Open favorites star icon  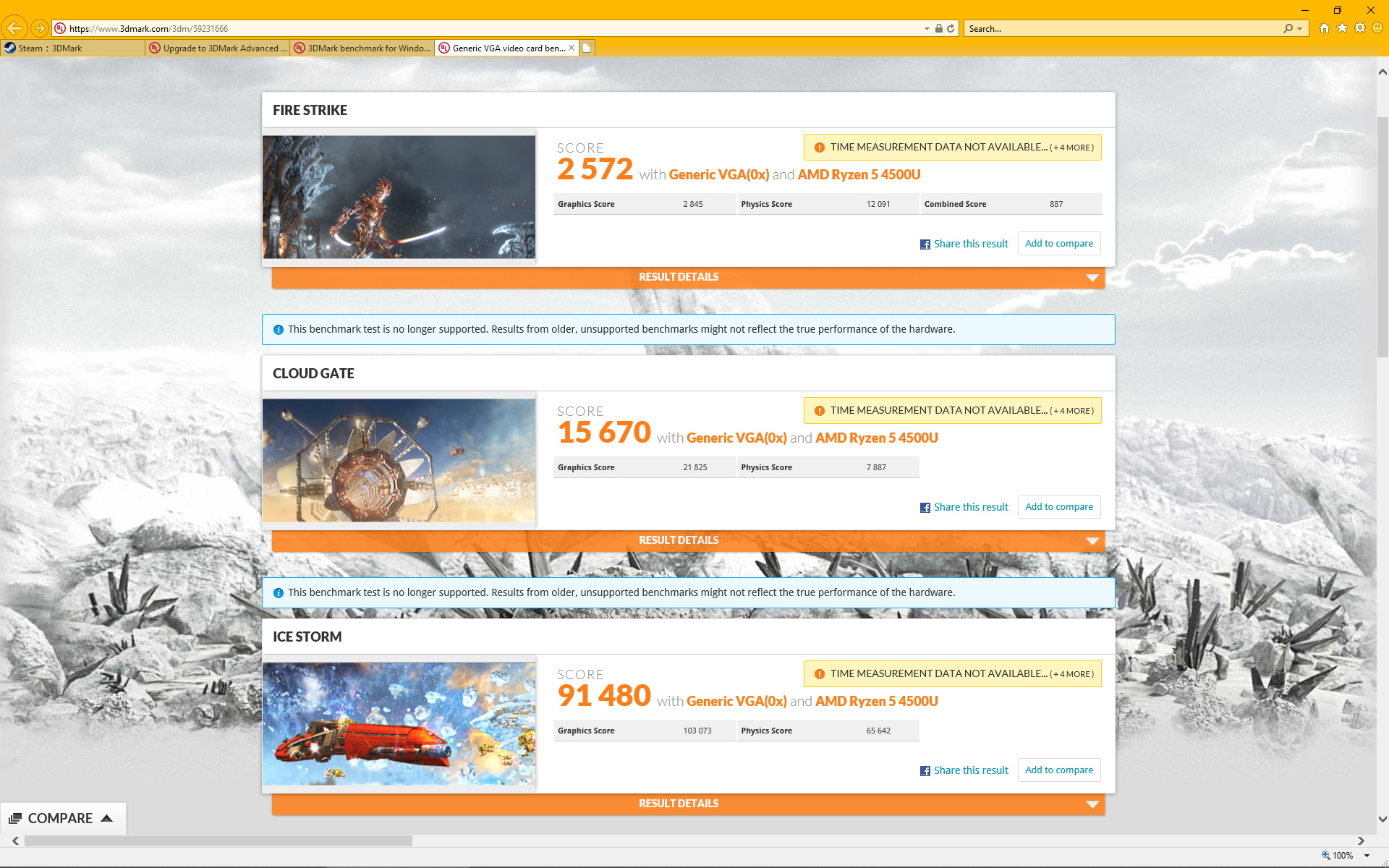point(1342,28)
